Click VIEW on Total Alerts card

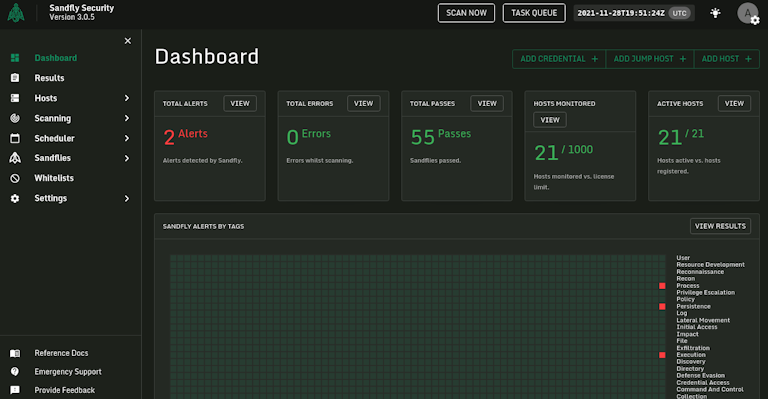[240, 103]
